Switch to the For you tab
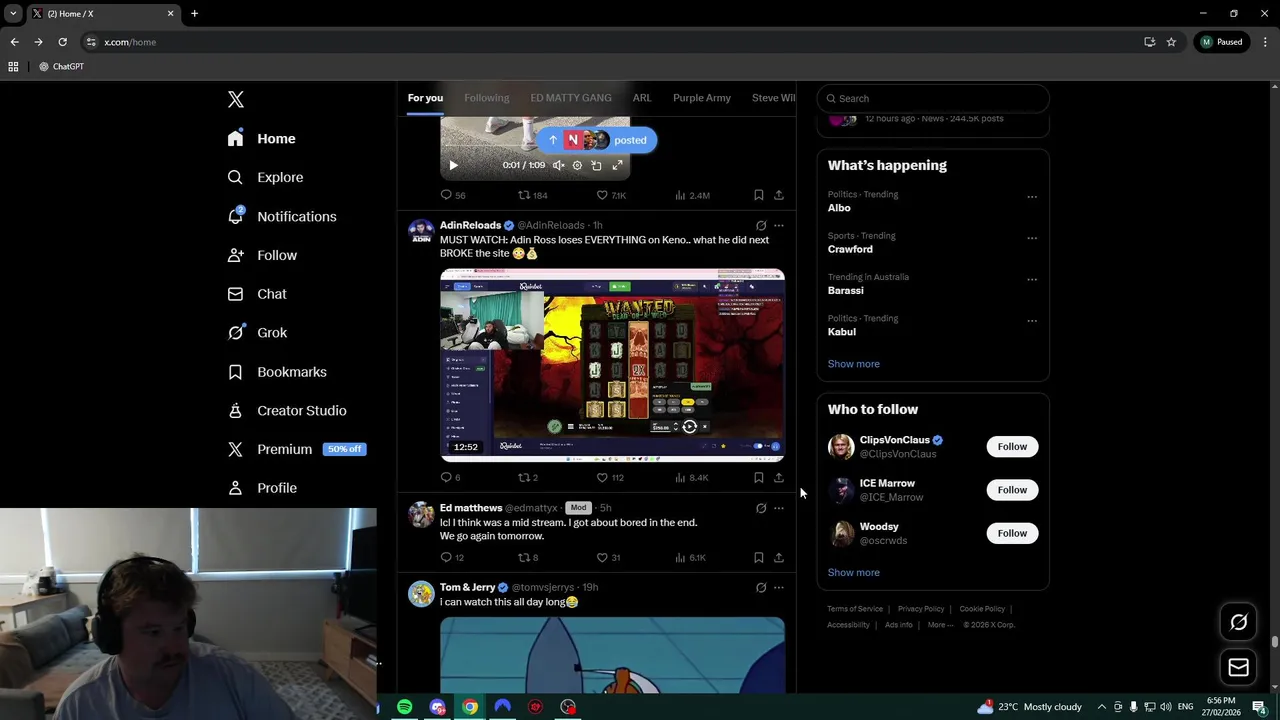The width and height of the screenshot is (1280, 720). click(x=425, y=98)
